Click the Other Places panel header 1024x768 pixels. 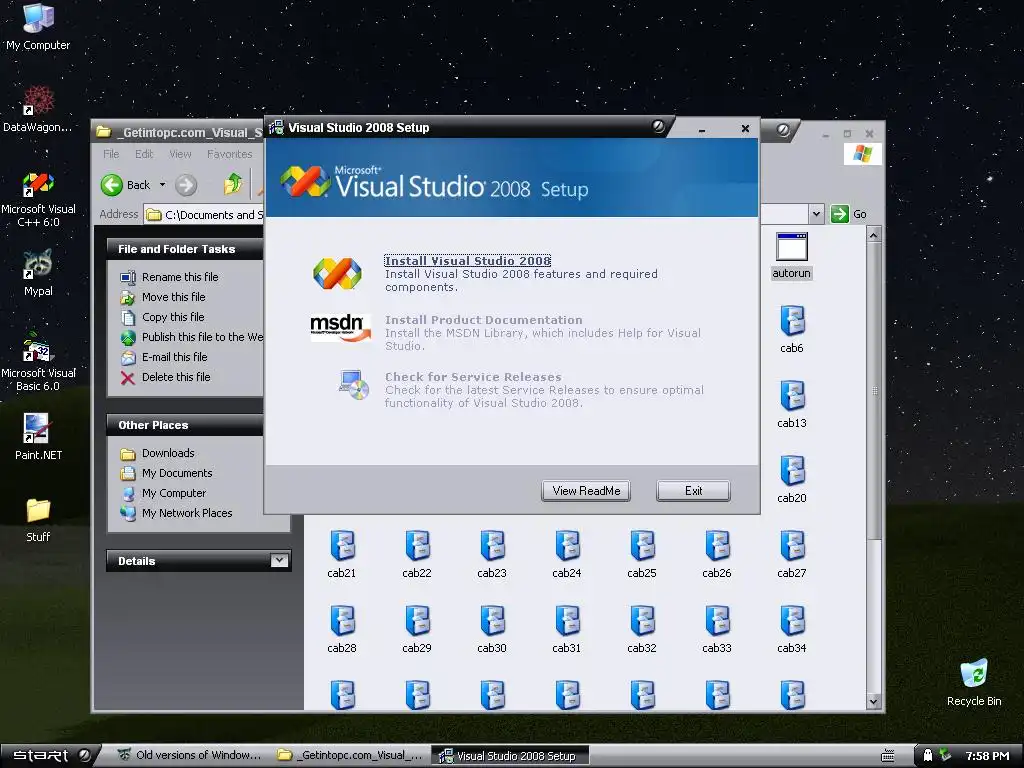pyautogui.click(x=185, y=425)
